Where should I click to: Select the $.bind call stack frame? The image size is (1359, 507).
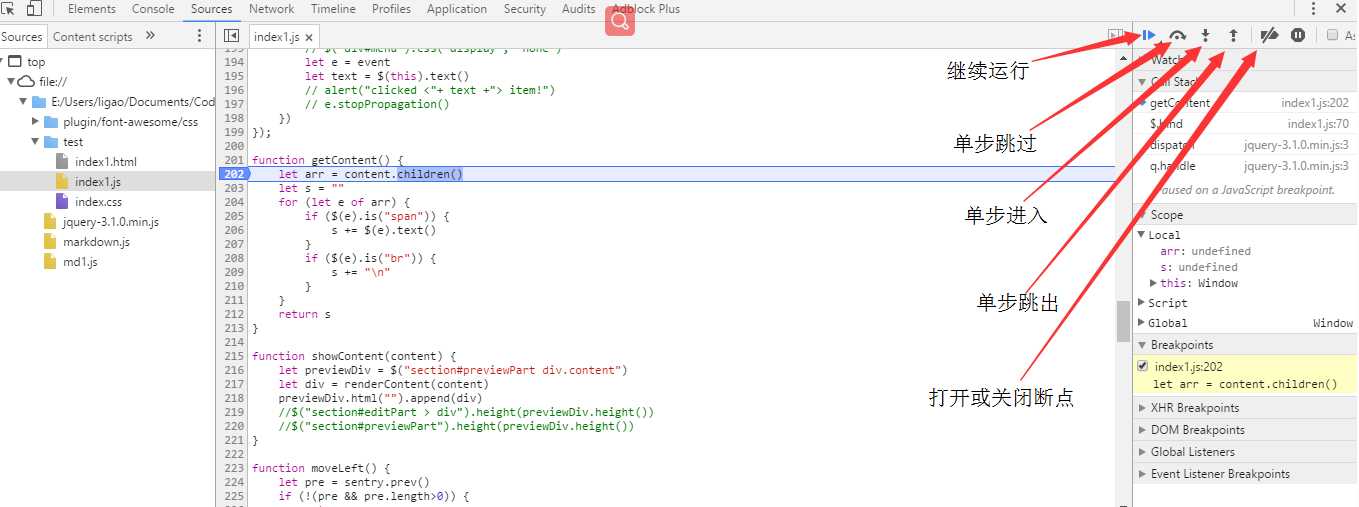coord(1166,124)
